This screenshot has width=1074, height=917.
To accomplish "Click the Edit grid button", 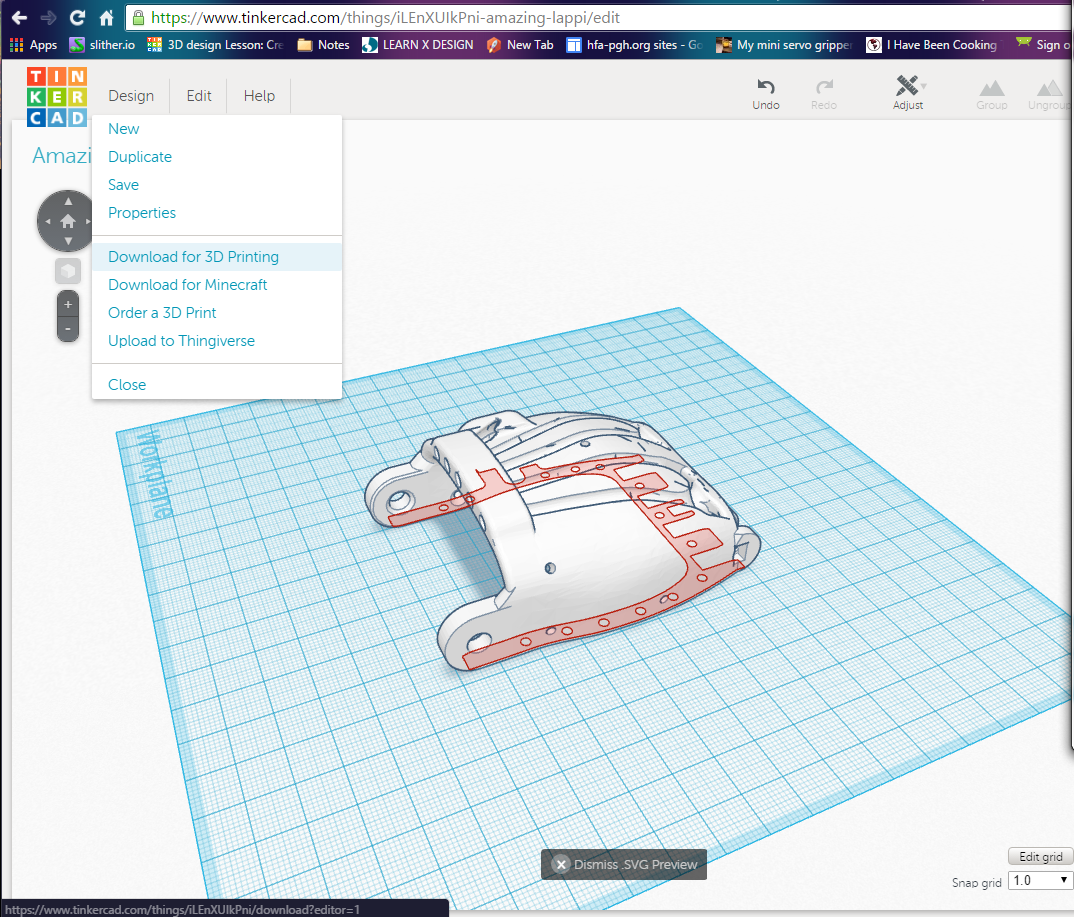I will tap(1040, 857).
